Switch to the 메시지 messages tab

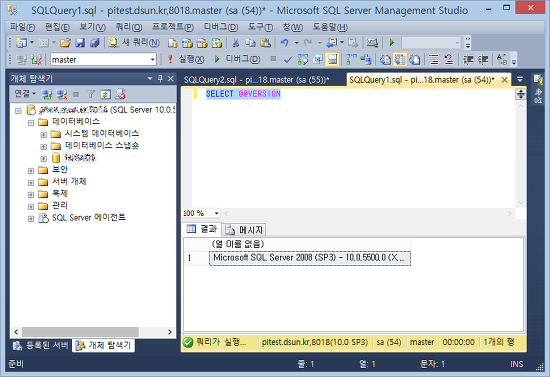pyautogui.click(x=245, y=230)
